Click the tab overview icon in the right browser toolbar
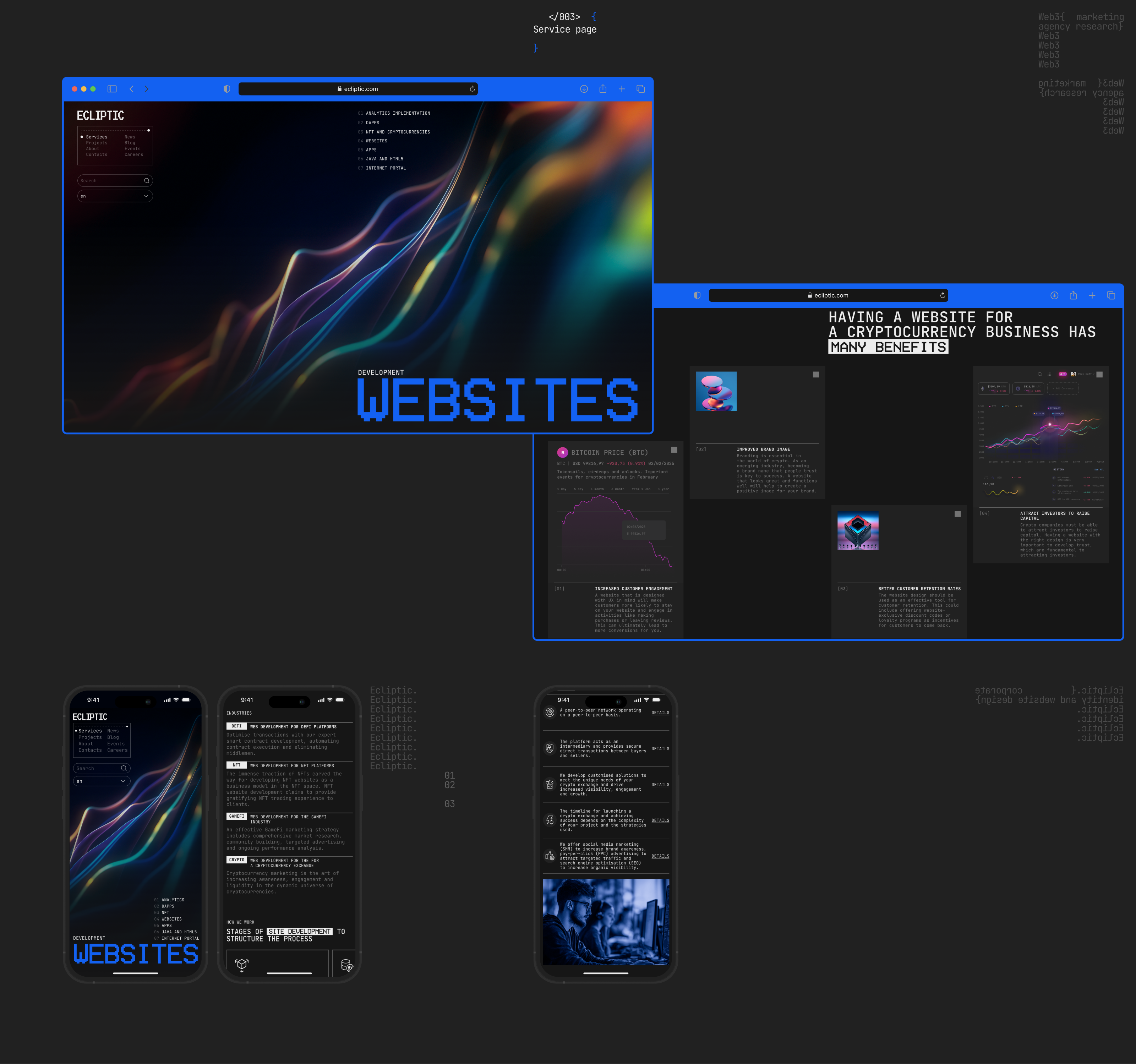The height and width of the screenshot is (1064, 1136). [1111, 295]
